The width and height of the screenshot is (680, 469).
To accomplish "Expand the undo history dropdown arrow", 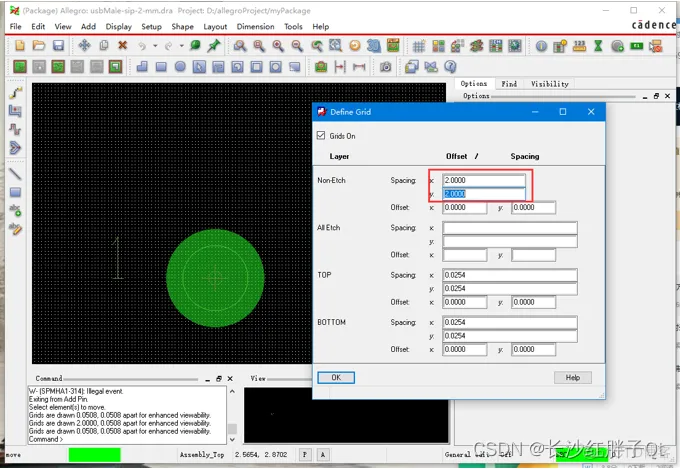I will coord(155,46).
